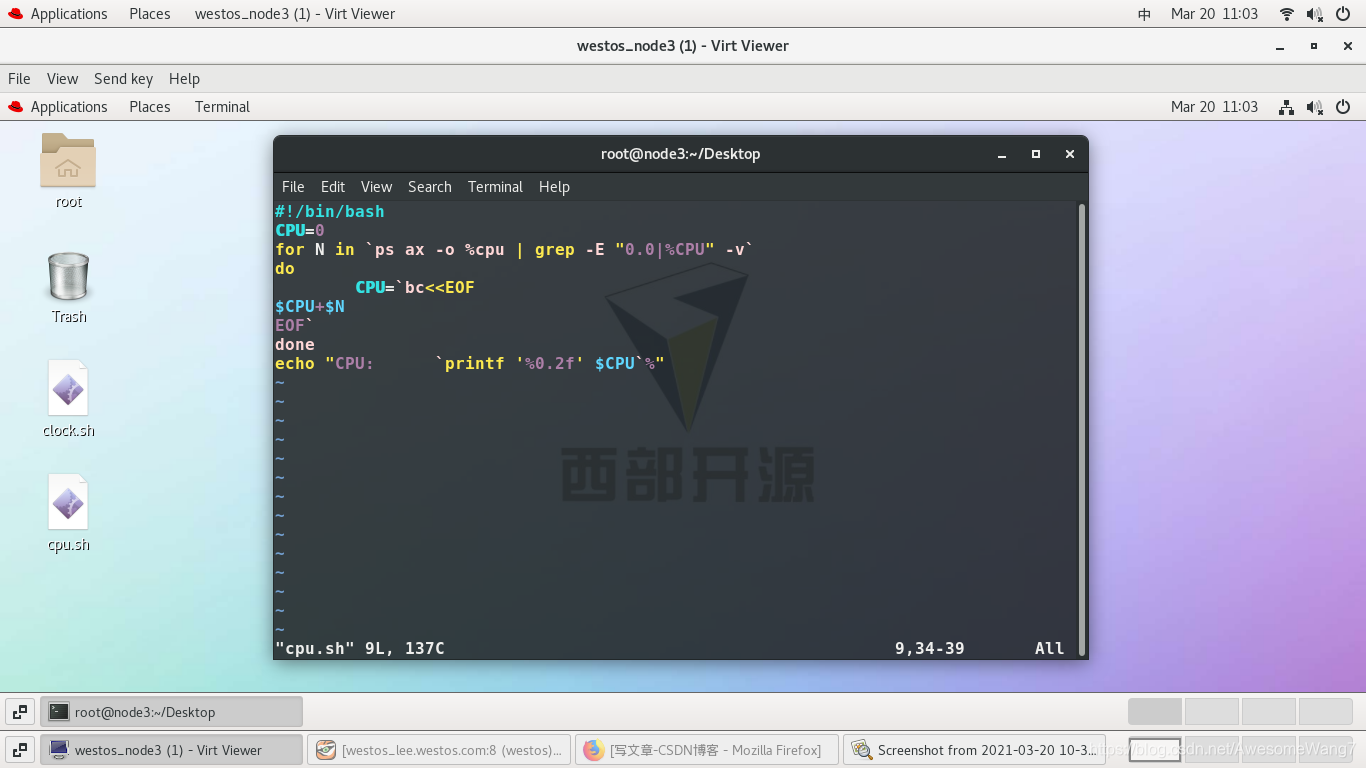Click the red hat icon in guest top bar

tap(15, 107)
